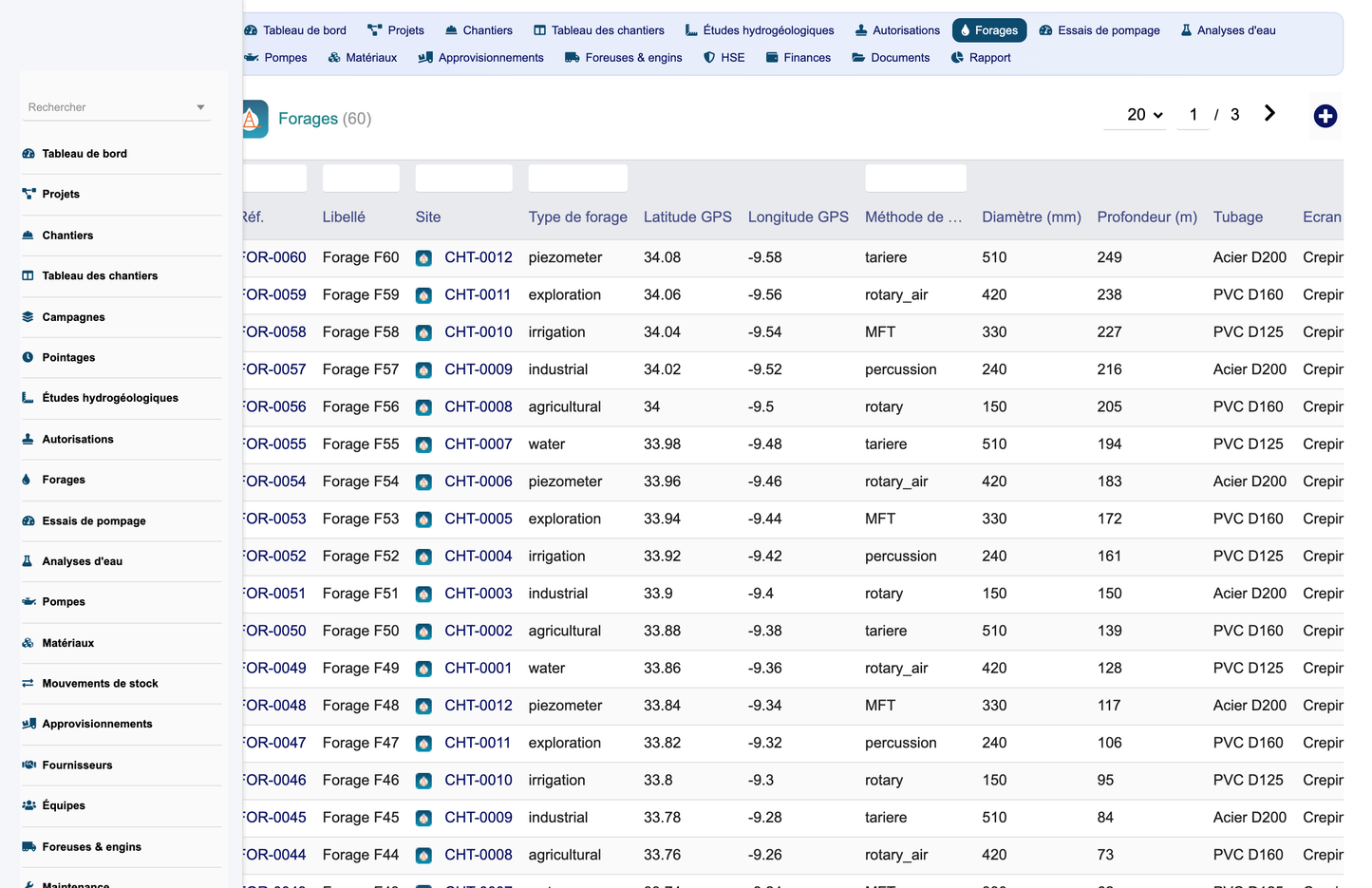The height and width of the screenshot is (888, 1372).
Task: Open Rapport top tab
Action: tap(981, 58)
